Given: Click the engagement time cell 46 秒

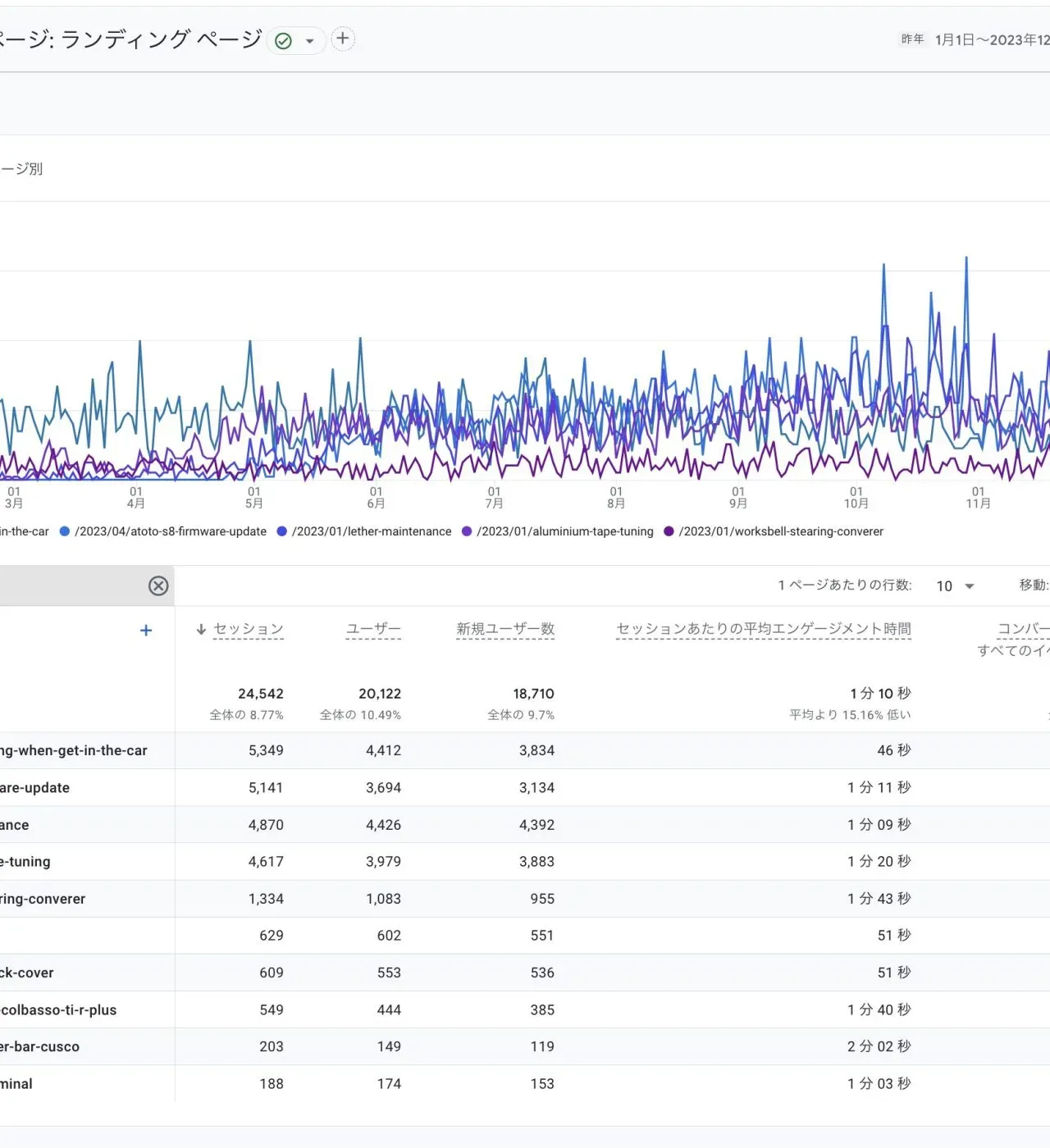Looking at the screenshot, I should coord(894,750).
